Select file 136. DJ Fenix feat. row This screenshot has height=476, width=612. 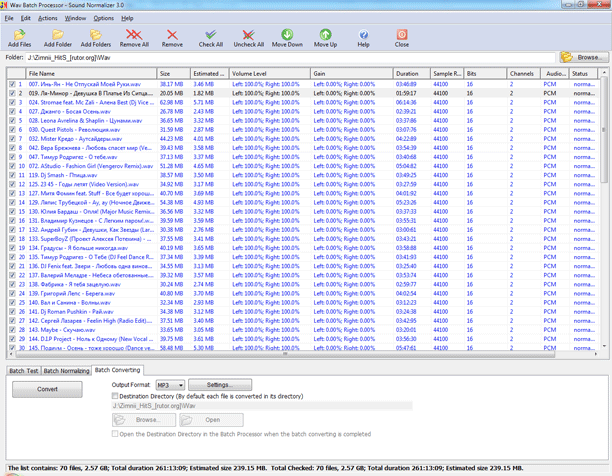[303, 266]
